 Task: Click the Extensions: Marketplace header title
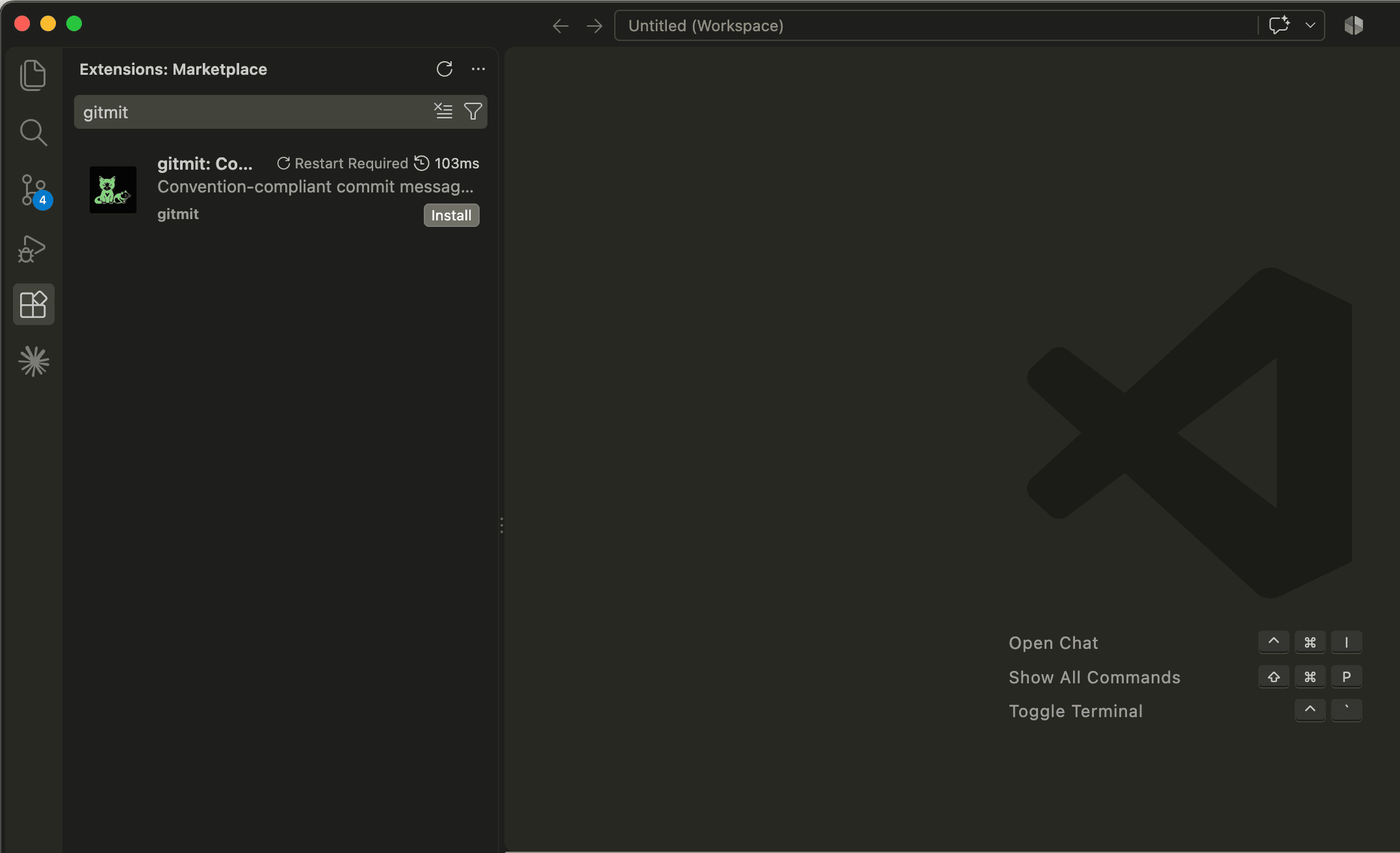point(173,69)
